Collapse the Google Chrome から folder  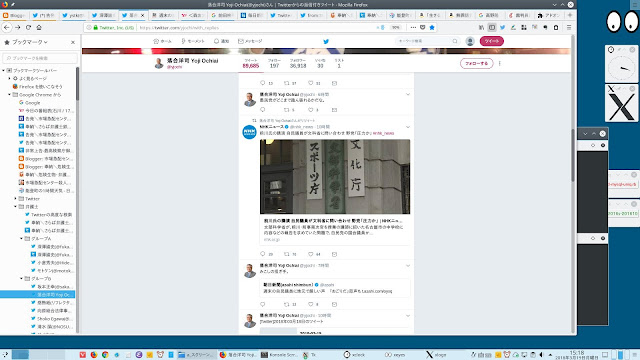pos(9,94)
